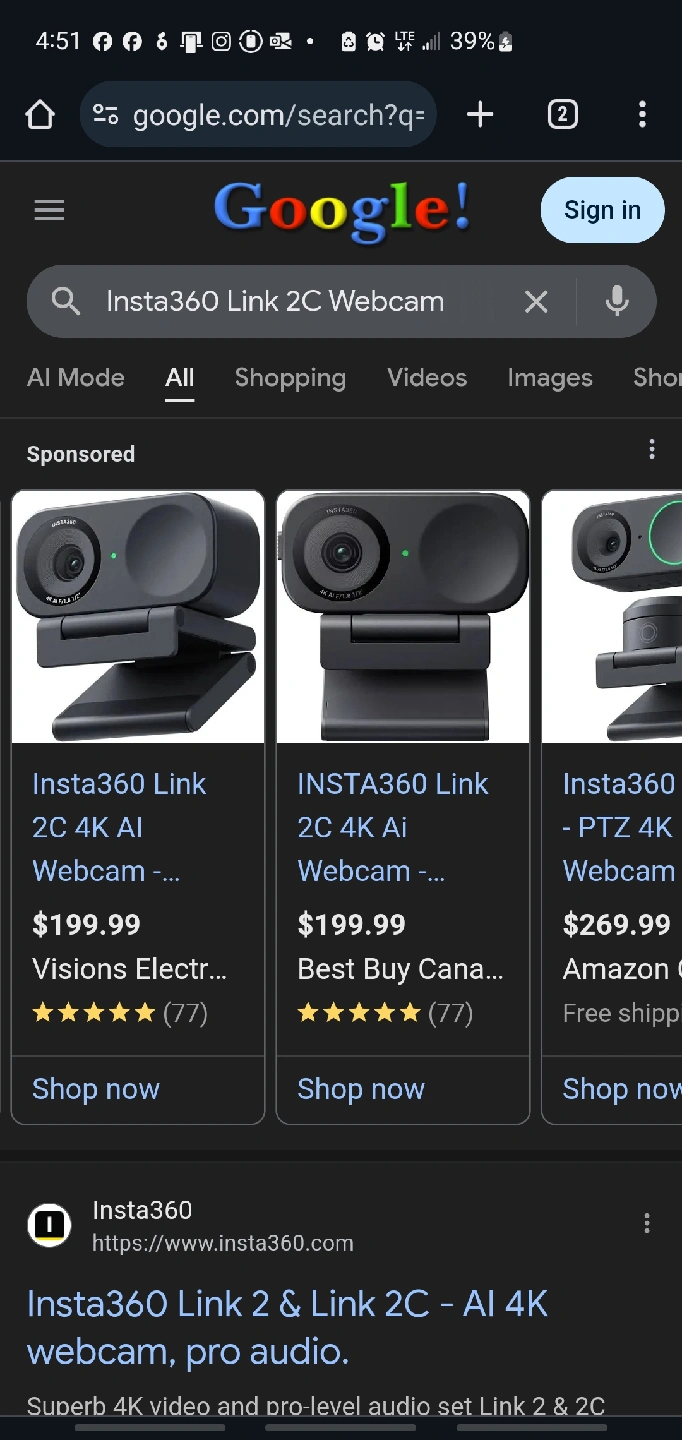This screenshot has height=1440, width=682.
Task: Clear the search query with X
Action: 536,301
